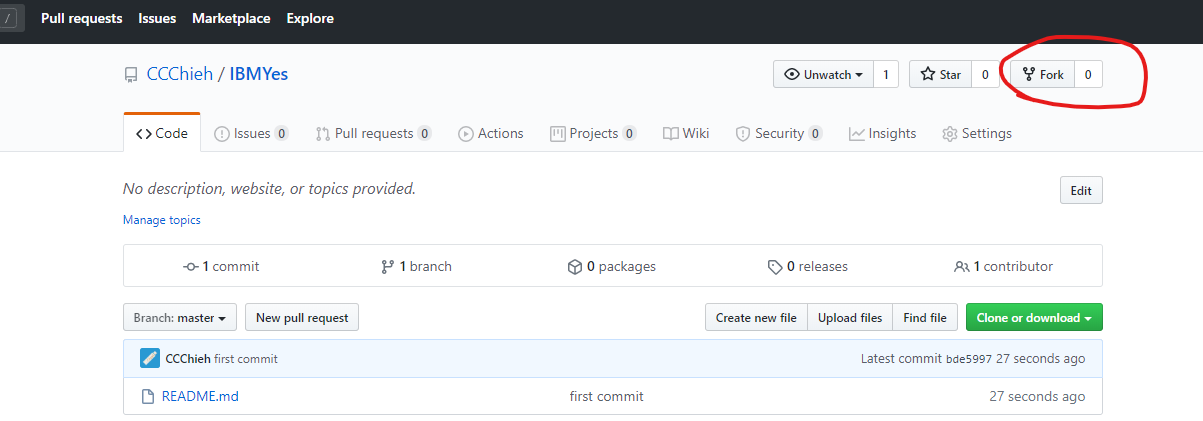The width and height of the screenshot is (1203, 421).
Task: Switch to the Code tab
Action: tap(162, 133)
